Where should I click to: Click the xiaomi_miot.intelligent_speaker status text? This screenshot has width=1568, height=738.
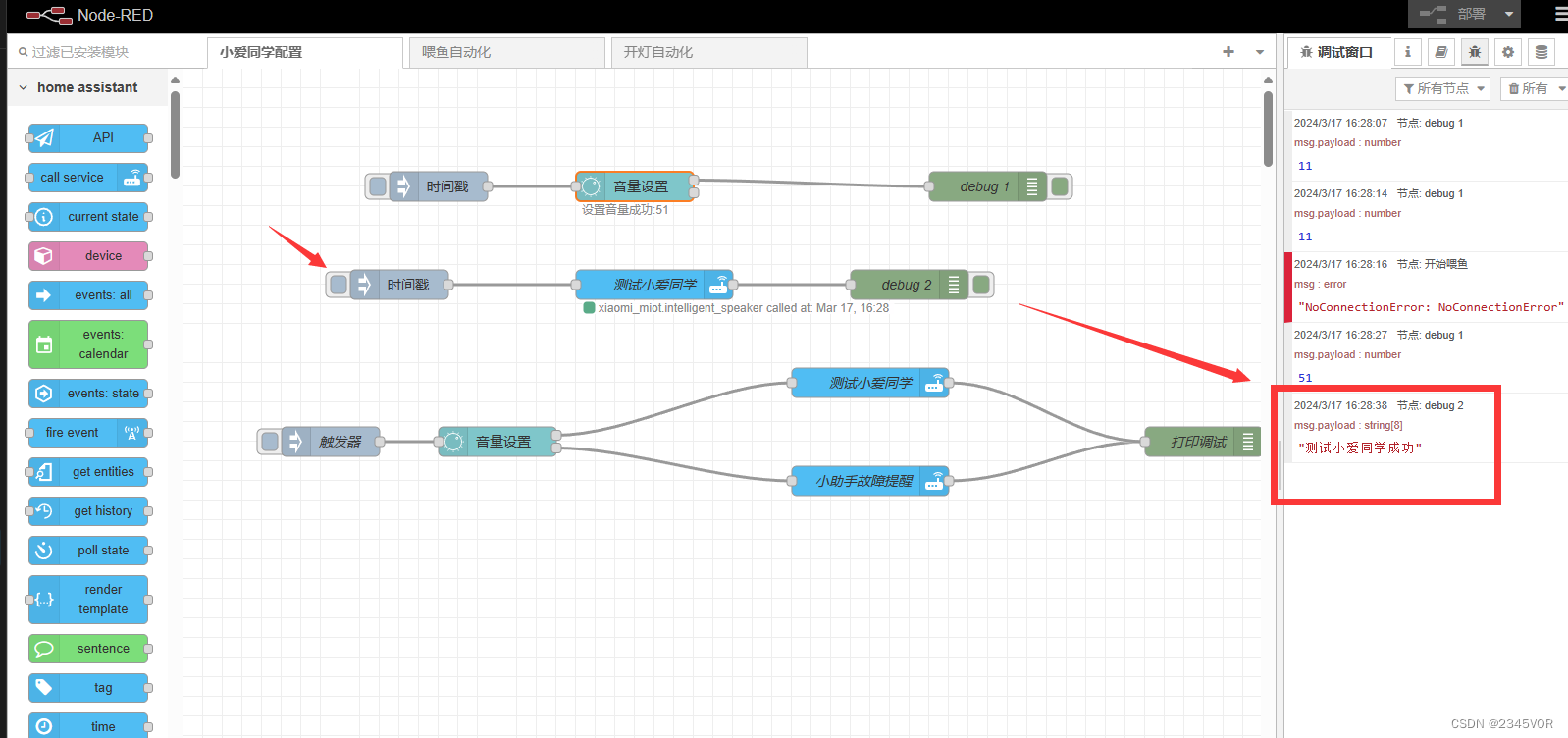point(743,308)
